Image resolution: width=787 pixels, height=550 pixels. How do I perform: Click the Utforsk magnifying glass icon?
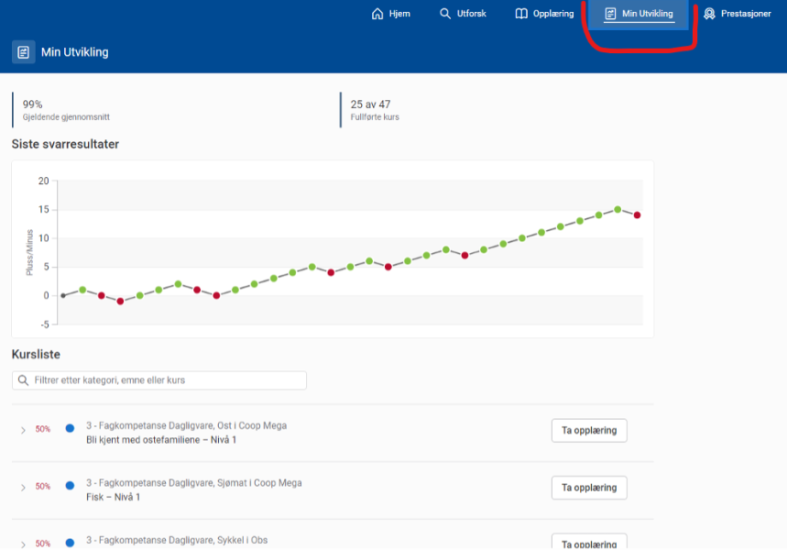pyautogui.click(x=445, y=14)
